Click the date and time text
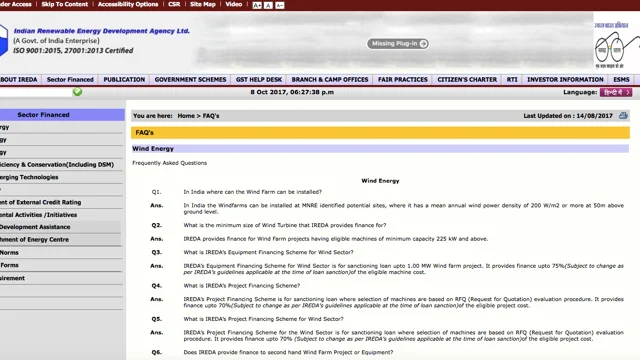The image size is (640, 360). [x=292, y=92]
